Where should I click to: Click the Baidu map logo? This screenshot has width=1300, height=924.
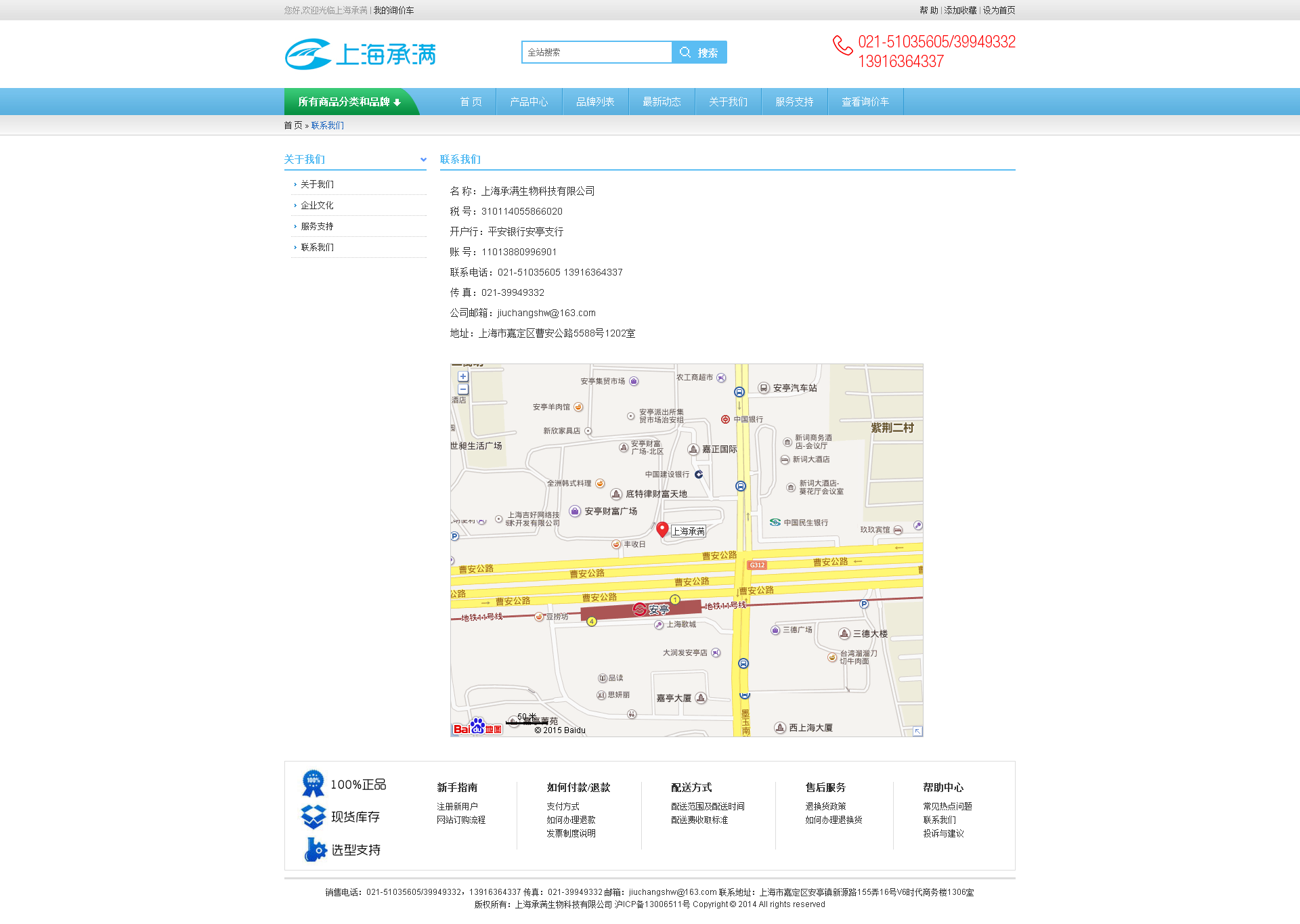477,727
